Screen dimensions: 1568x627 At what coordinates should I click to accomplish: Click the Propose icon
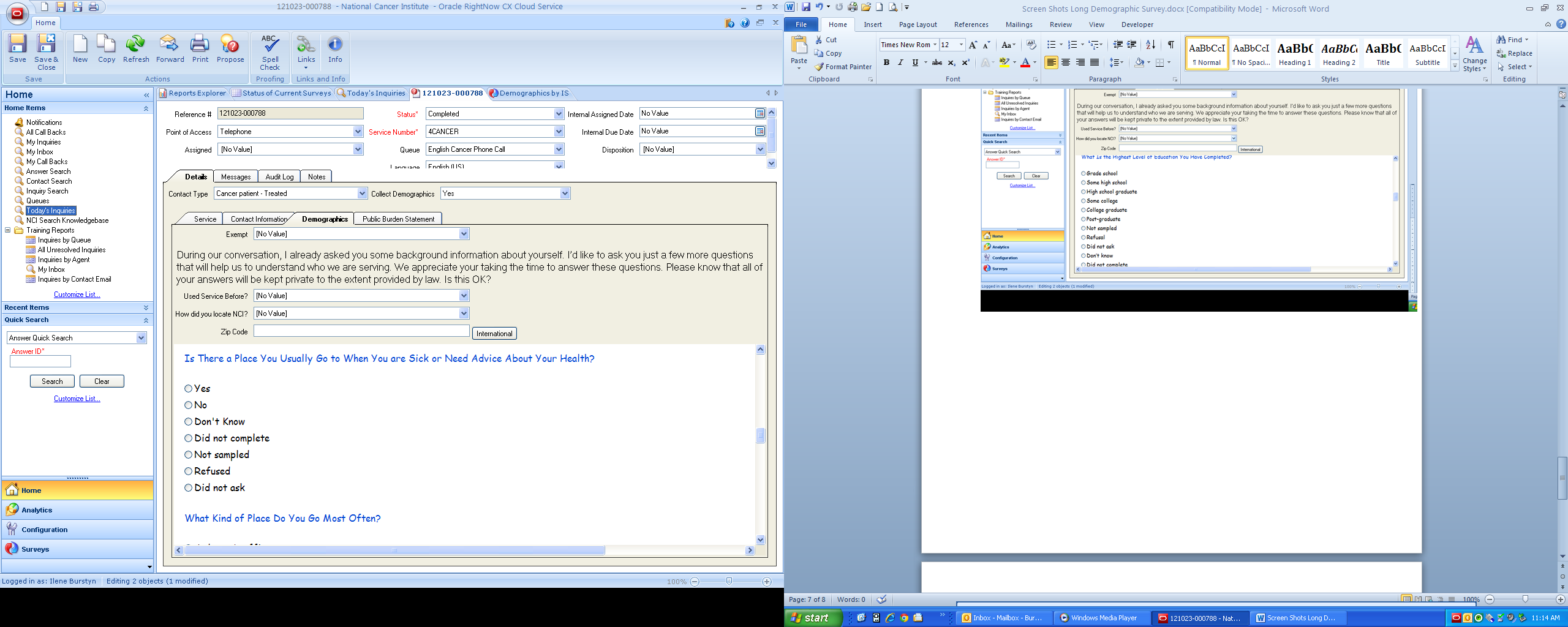[230, 49]
